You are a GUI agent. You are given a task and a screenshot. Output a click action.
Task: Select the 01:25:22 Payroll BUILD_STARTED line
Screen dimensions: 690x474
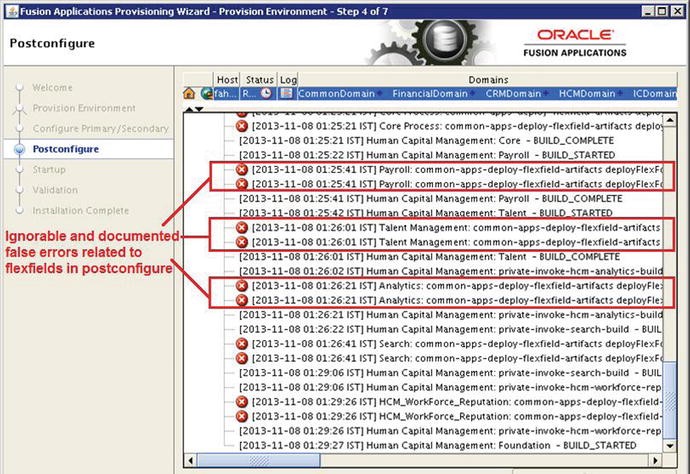click(427, 155)
